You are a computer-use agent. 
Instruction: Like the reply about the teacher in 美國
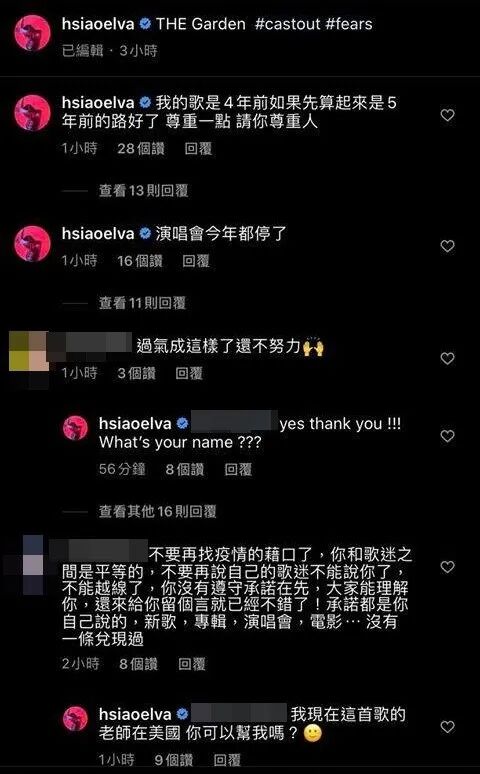coord(447,727)
